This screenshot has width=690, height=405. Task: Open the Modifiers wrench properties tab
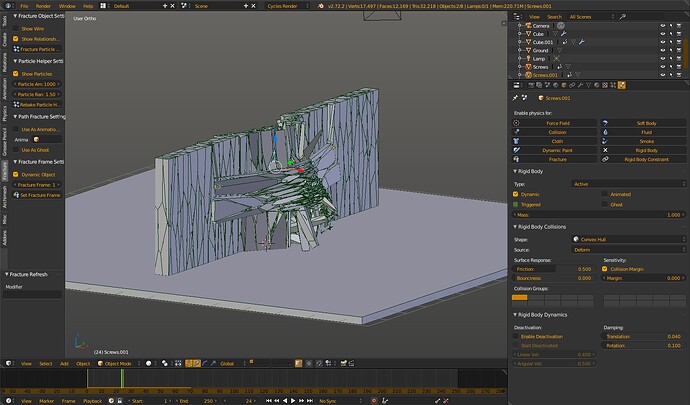click(x=580, y=85)
